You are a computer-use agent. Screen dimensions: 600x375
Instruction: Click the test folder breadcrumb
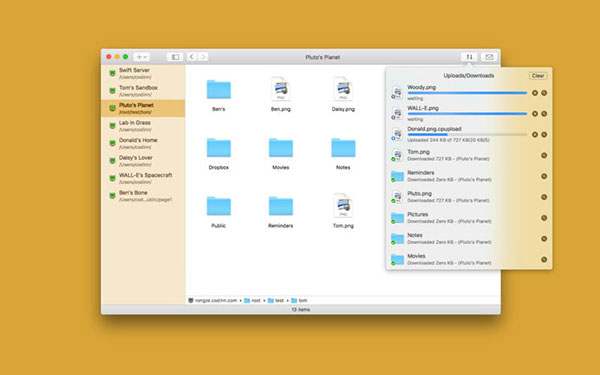coord(276,300)
